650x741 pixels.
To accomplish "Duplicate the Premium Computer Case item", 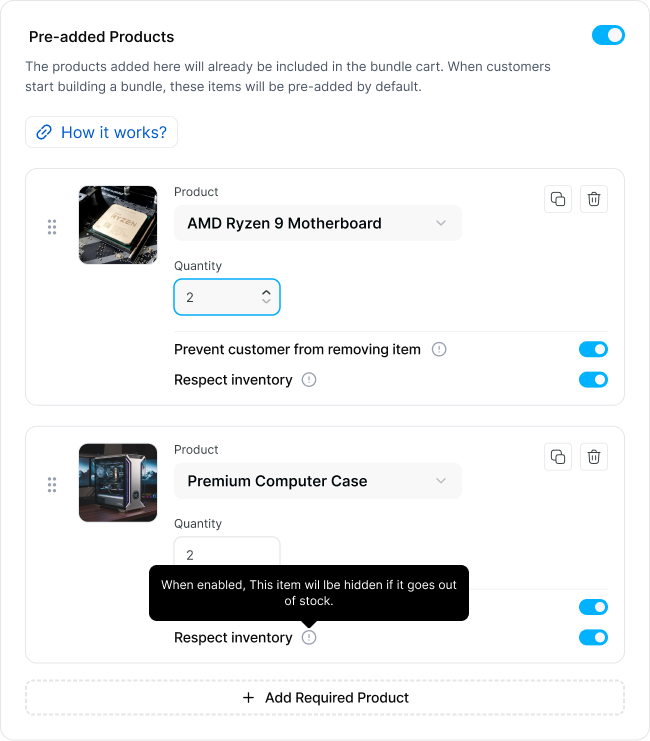I will pyautogui.click(x=558, y=457).
